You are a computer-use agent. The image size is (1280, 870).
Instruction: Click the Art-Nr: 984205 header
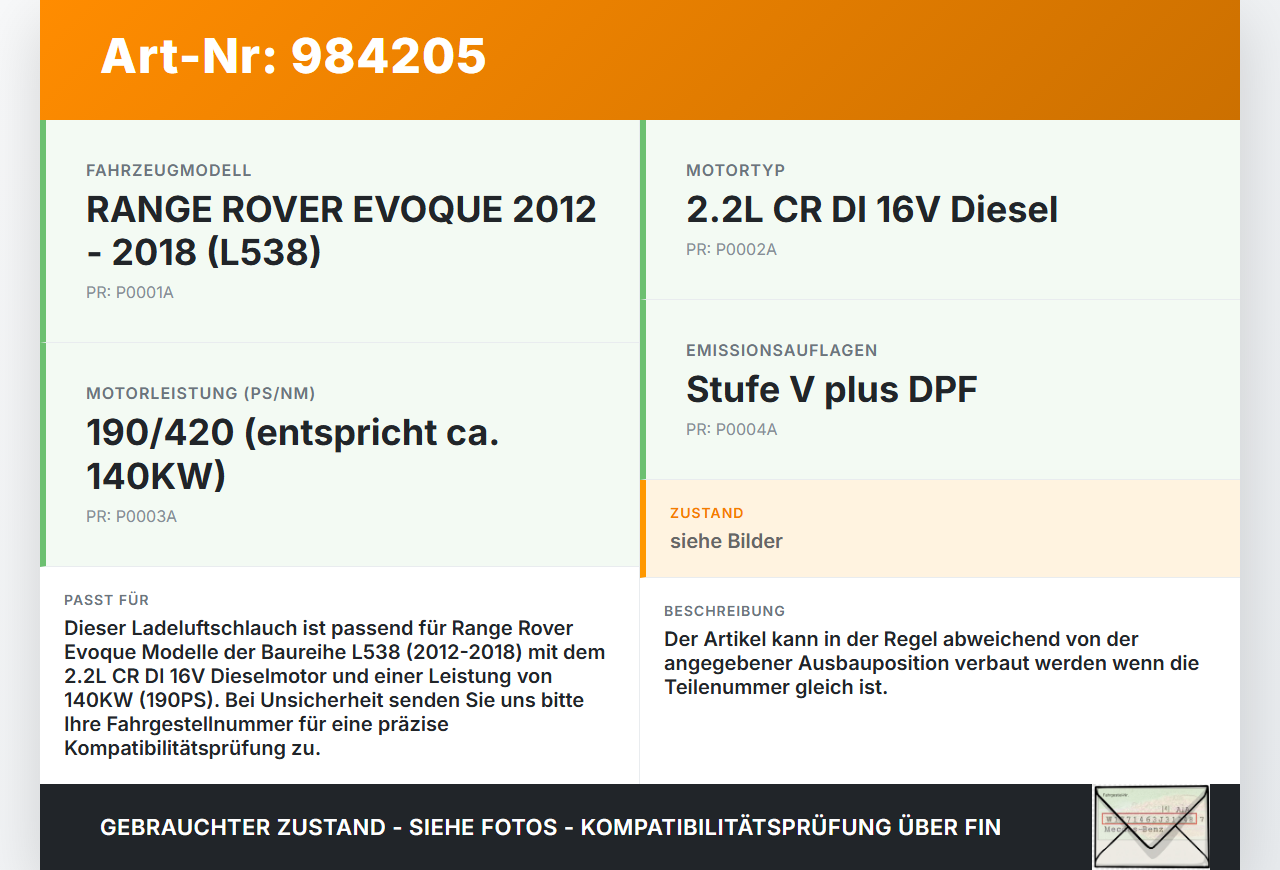point(292,57)
